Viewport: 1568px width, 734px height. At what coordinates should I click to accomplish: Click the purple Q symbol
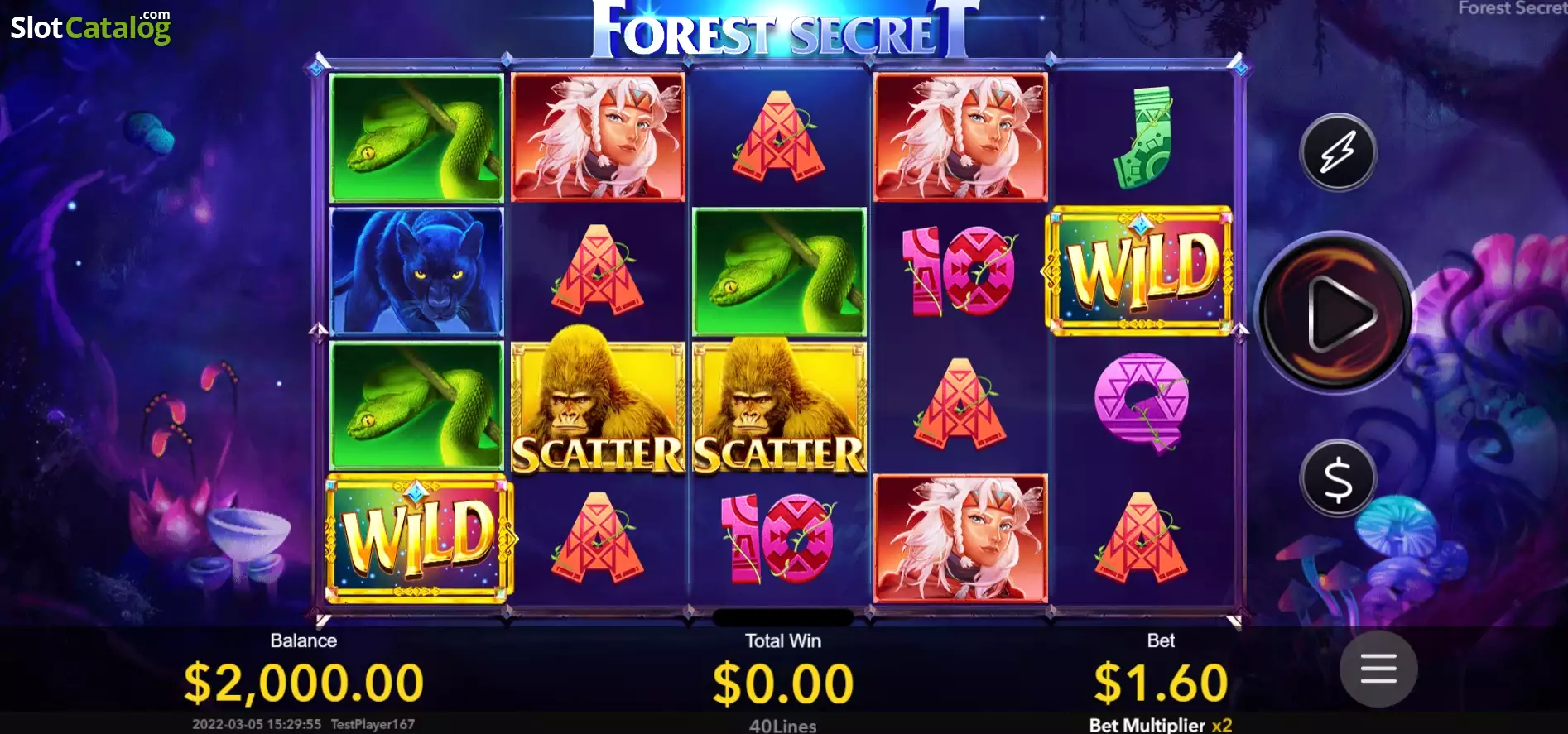point(1142,404)
